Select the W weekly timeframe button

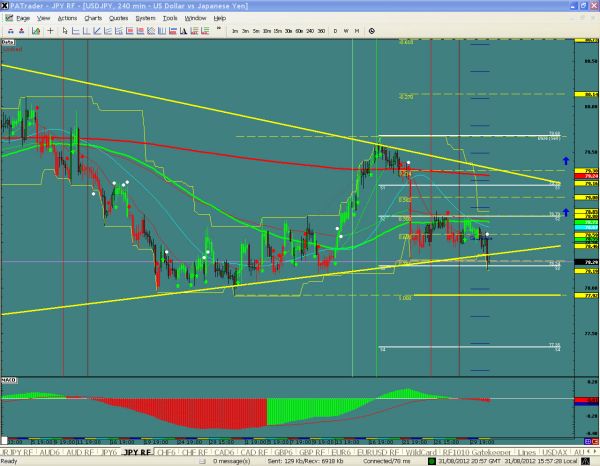347,31
